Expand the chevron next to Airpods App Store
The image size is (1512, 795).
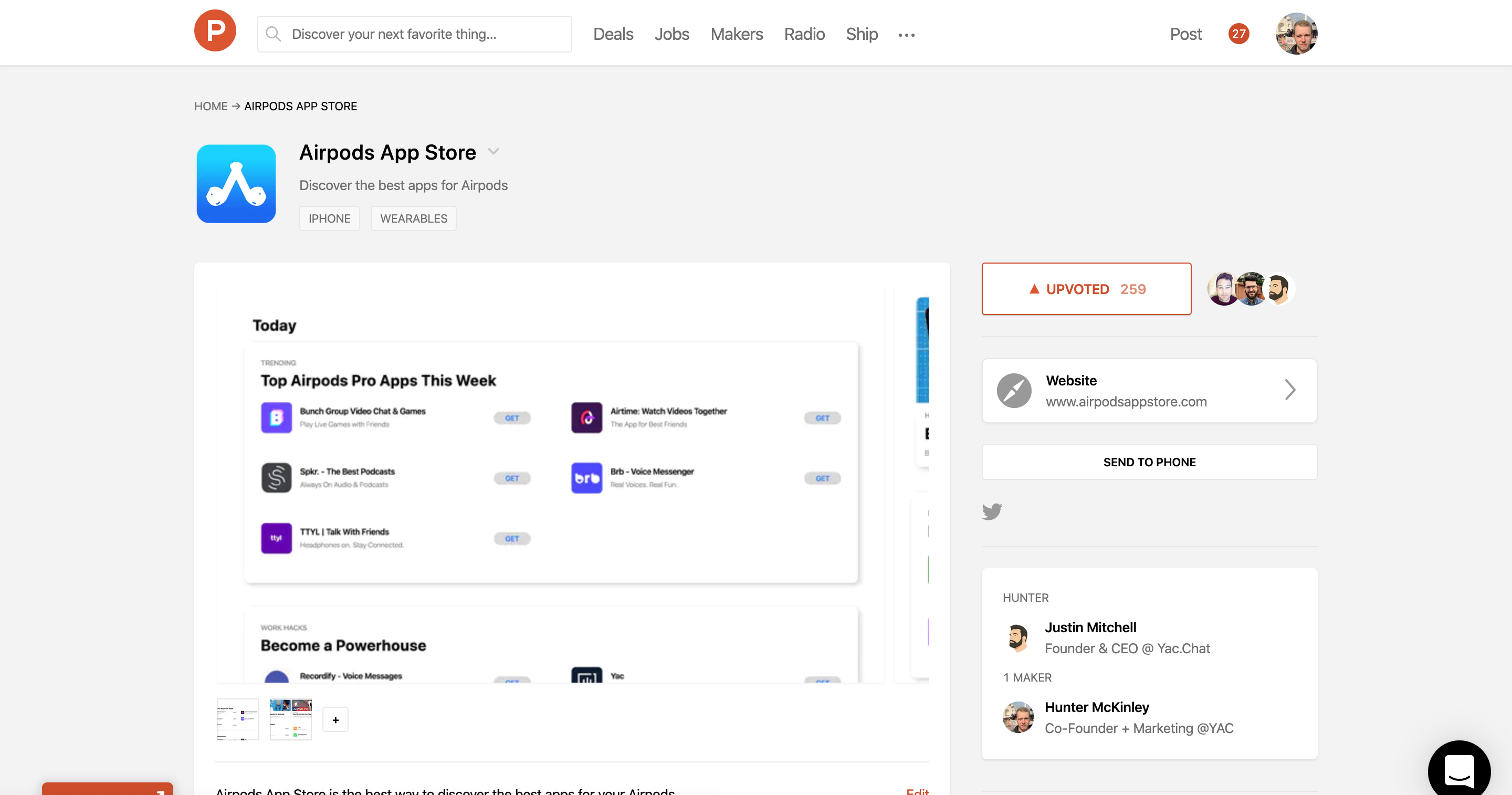tap(493, 151)
